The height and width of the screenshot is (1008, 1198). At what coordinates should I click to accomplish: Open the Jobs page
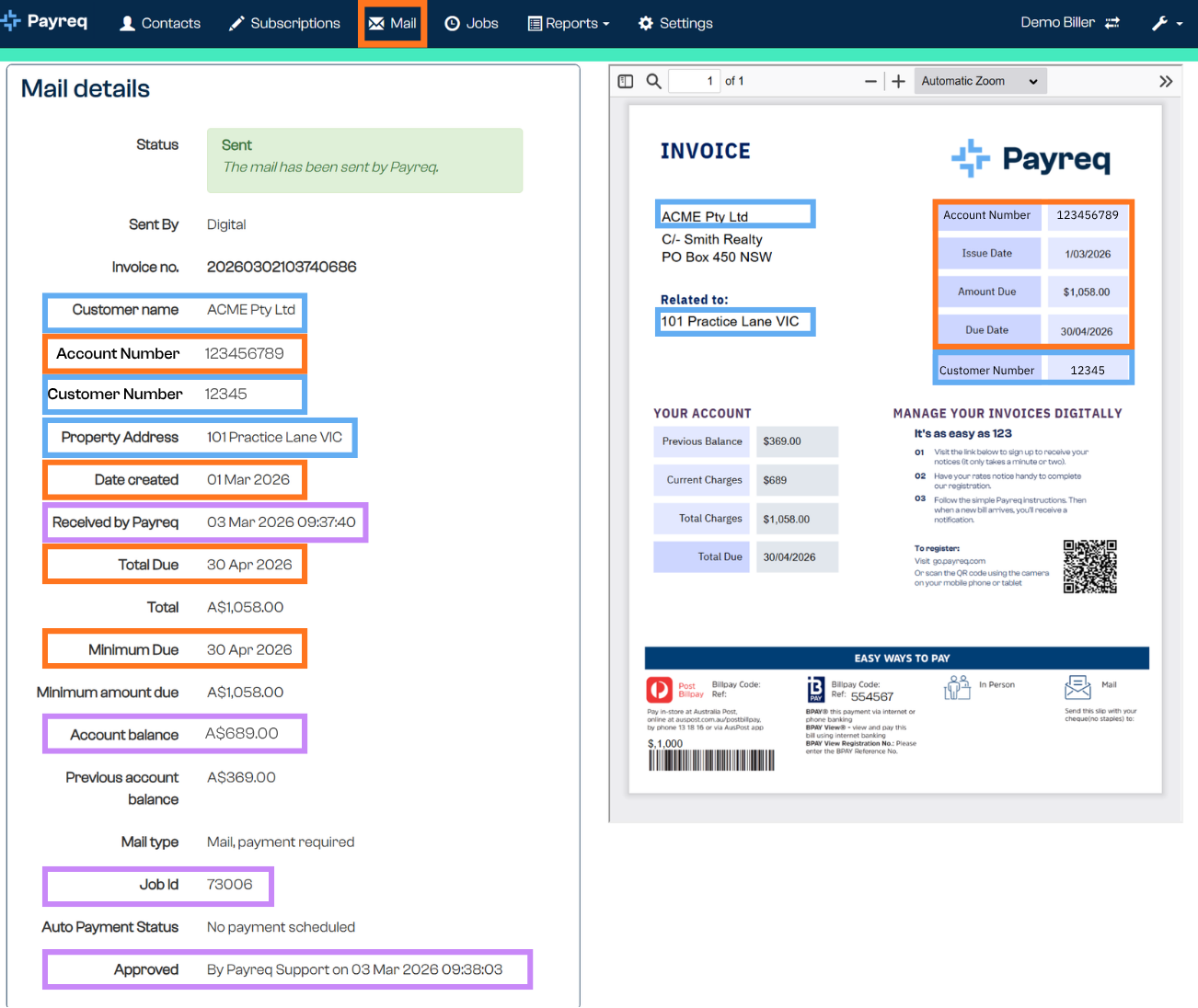coord(471,23)
